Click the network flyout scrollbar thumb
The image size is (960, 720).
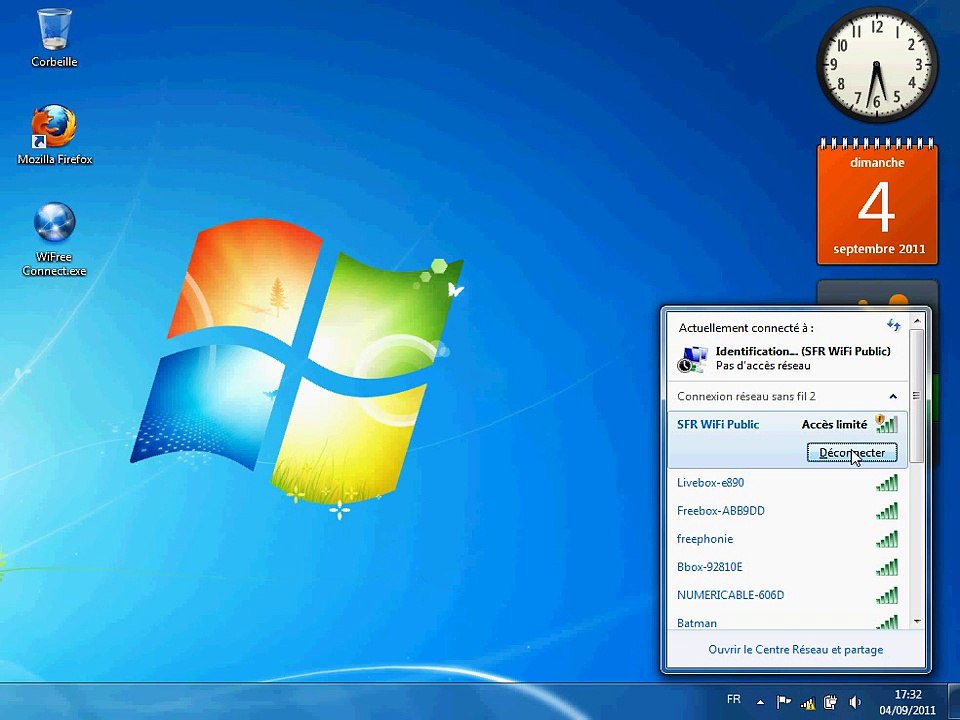coord(917,396)
